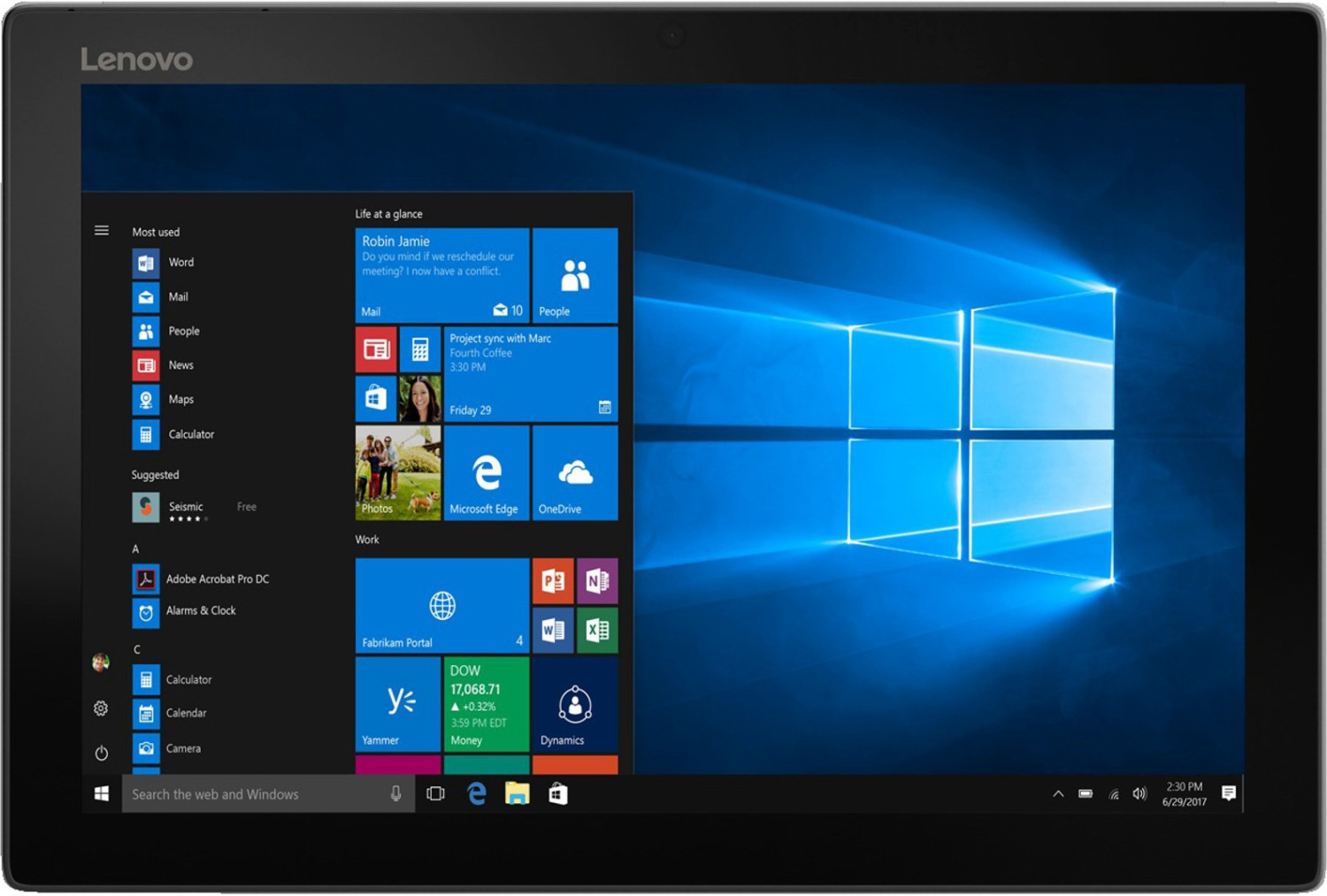Open the Action Center notifications
Viewport: 1327px width, 896px height.
[1228, 793]
